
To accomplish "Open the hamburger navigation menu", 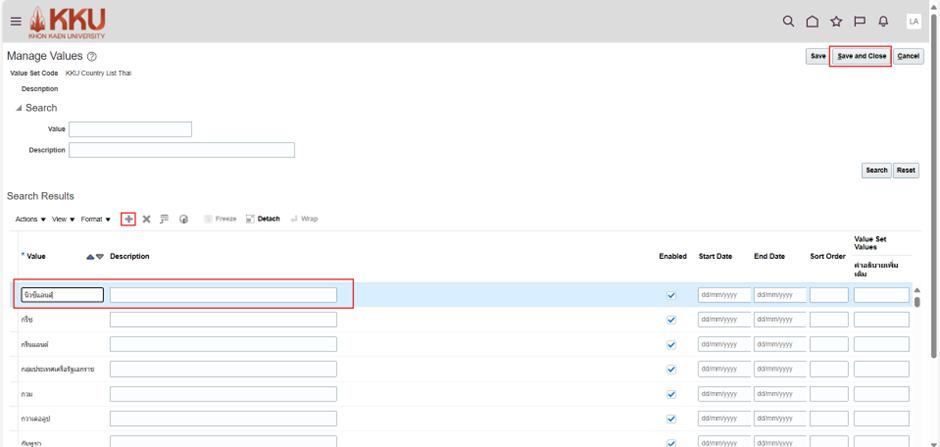I will tap(15, 21).
